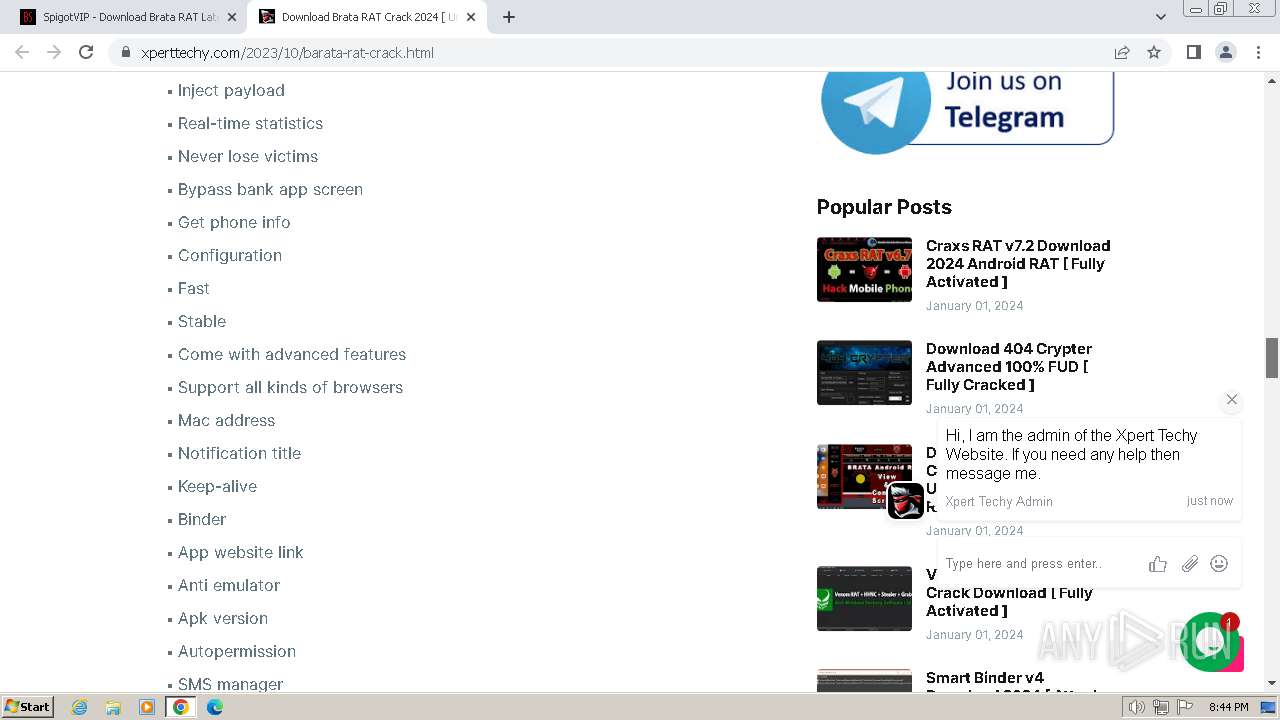Image resolution: width=1280 pixels, height=720 pixels.
Task: Click the Craxs RAT post thumbnail
Action: point(864,269)
